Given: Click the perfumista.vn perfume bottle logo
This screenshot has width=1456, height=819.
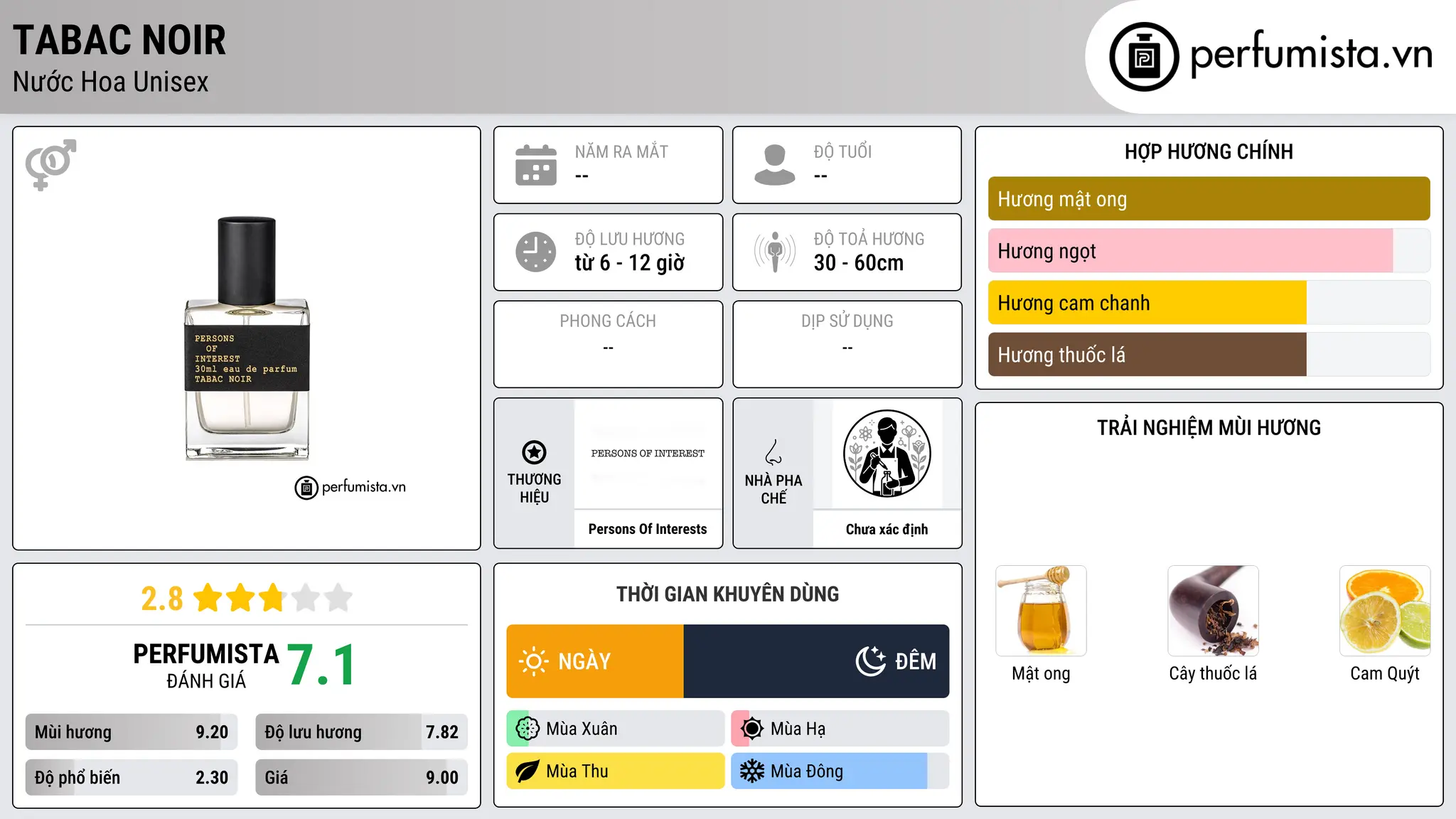Looking at the screenshot, I should [x=1144, y=57].
